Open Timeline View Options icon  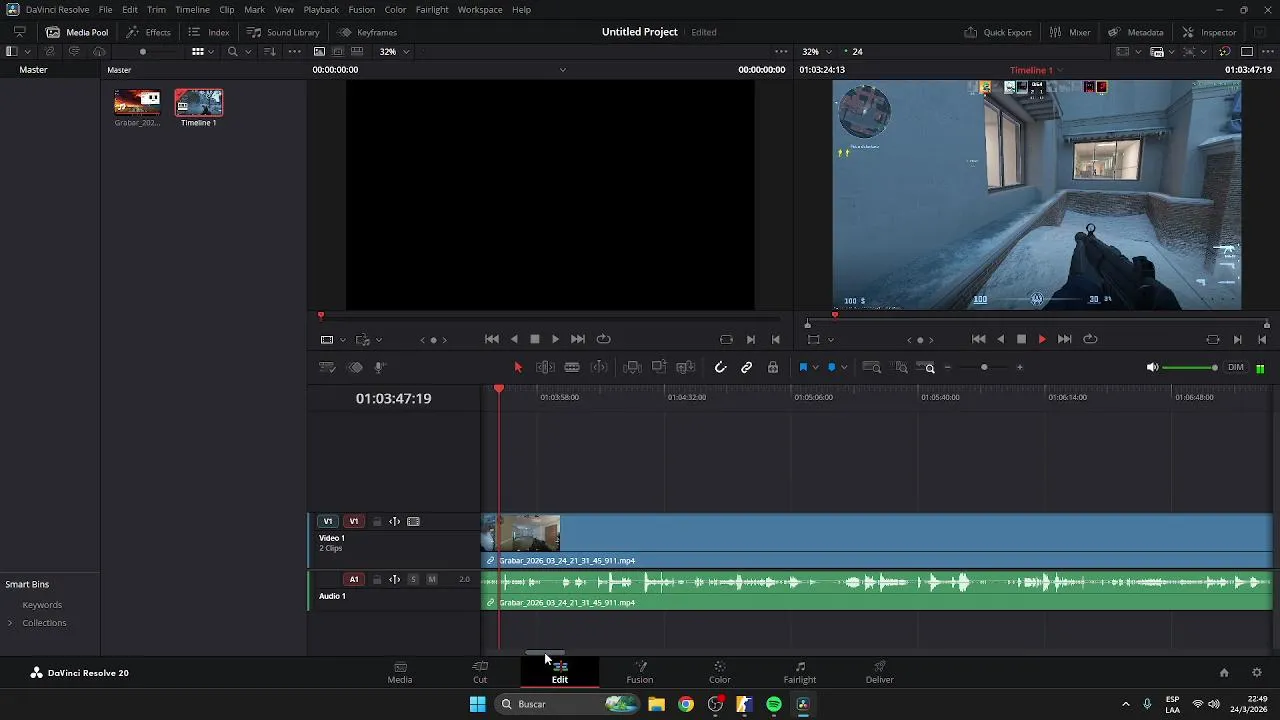[x=327, y=367]
